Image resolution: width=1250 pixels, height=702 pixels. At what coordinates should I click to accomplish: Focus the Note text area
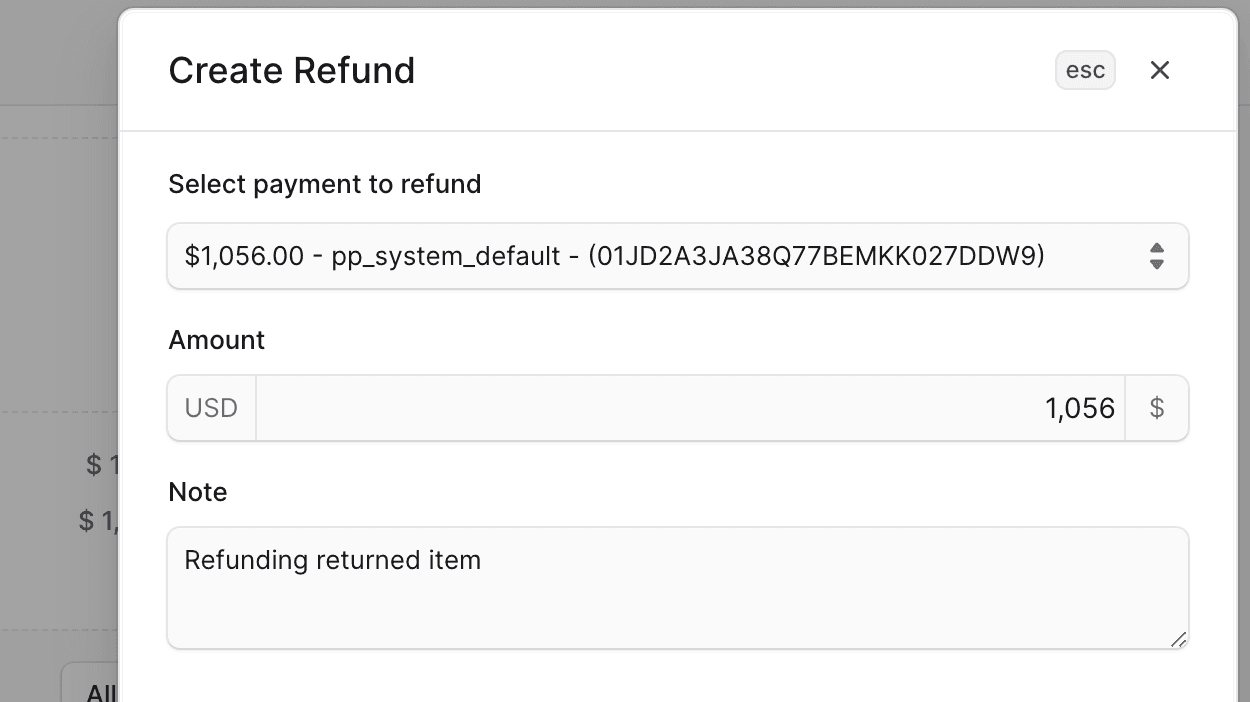click(x=676, y=600)
